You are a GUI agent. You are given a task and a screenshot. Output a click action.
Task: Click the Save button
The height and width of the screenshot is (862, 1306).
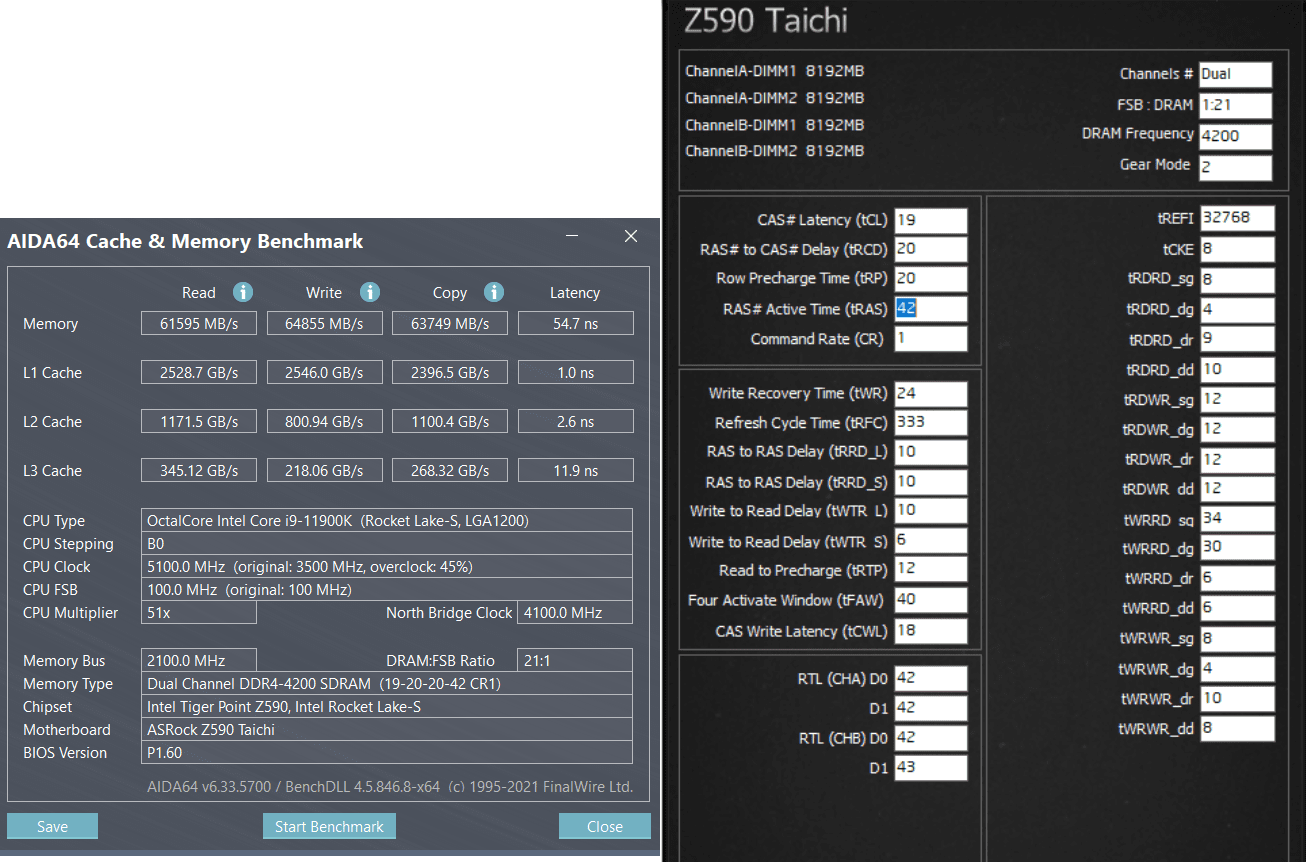52,826
